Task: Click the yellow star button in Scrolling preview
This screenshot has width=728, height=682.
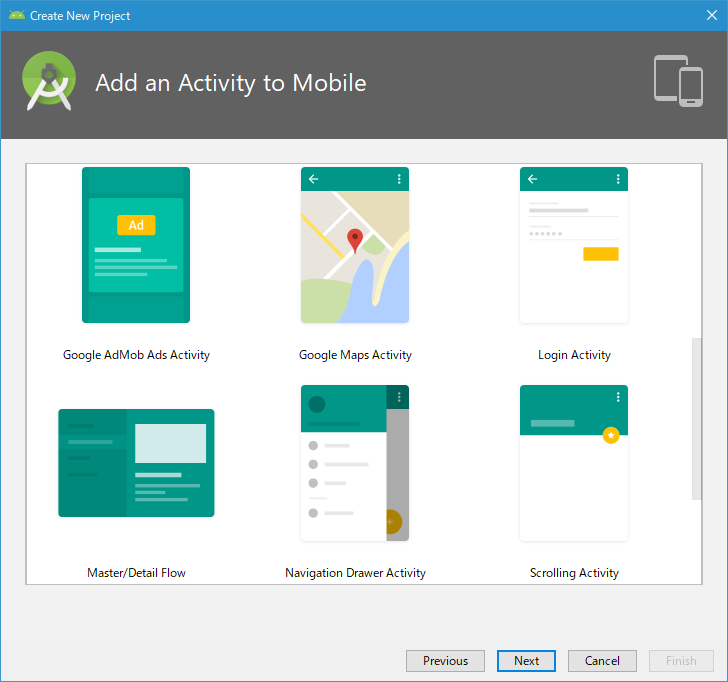Action: click(611, 435)
